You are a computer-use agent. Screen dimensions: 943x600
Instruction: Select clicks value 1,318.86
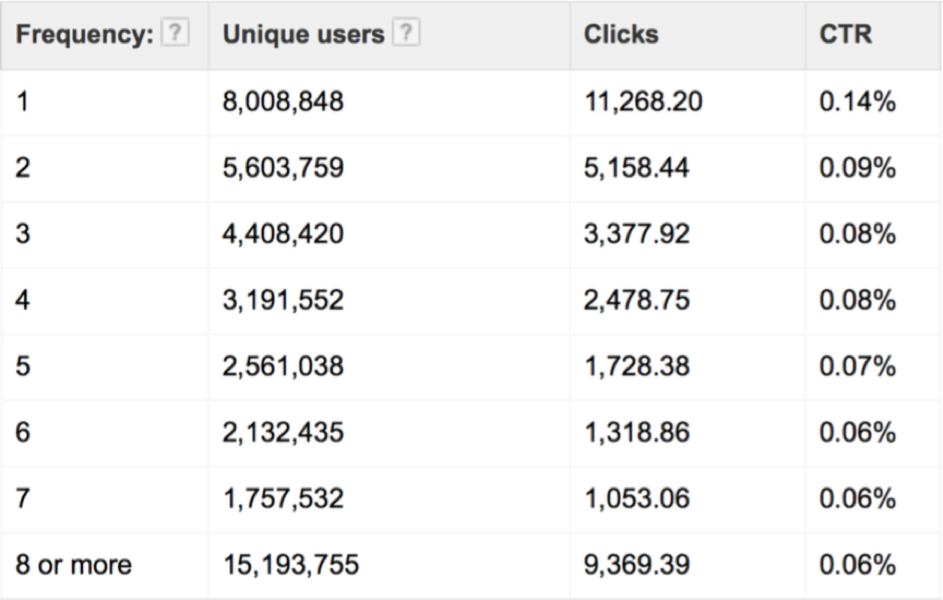point(636,432)
